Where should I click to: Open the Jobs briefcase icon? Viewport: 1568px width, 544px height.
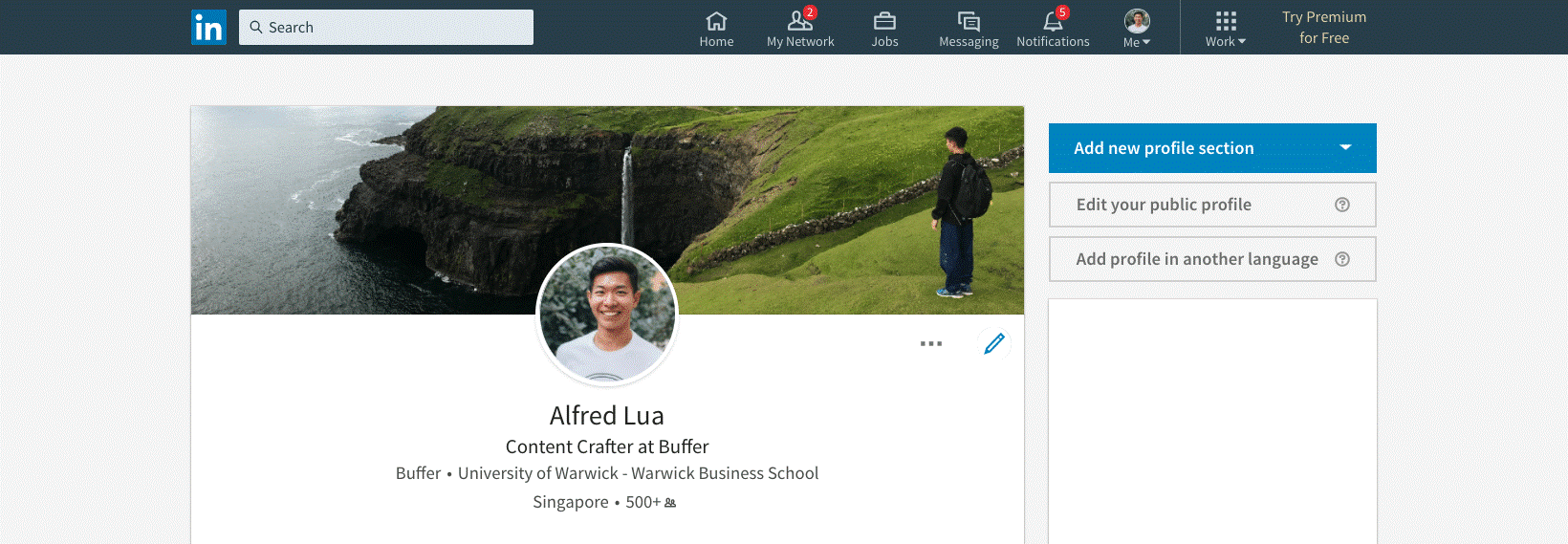[x=884, y=21]
